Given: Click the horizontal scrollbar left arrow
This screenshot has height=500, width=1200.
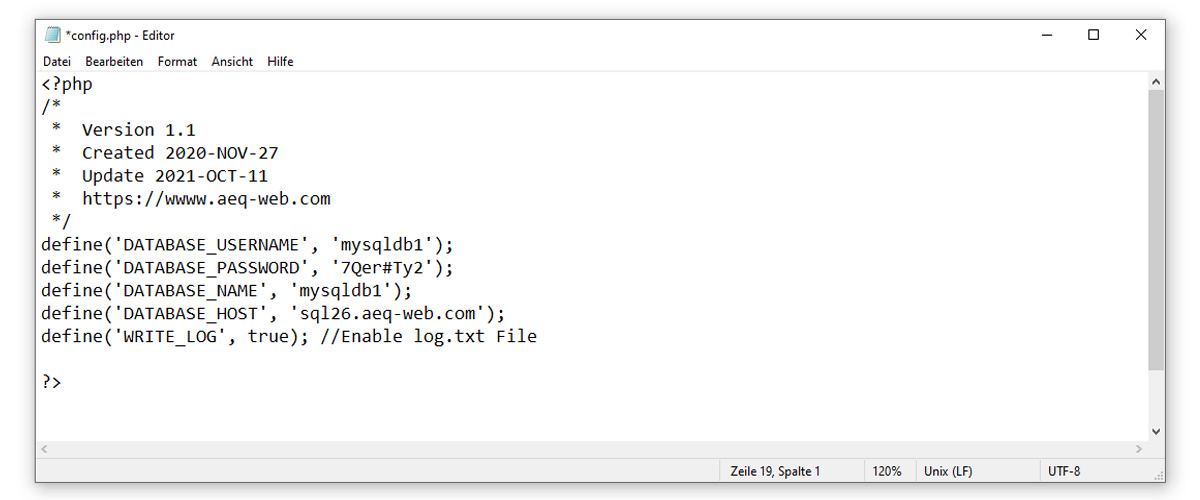Looking at the screenshot, I should pyautogui.click(x=44, y=449).
